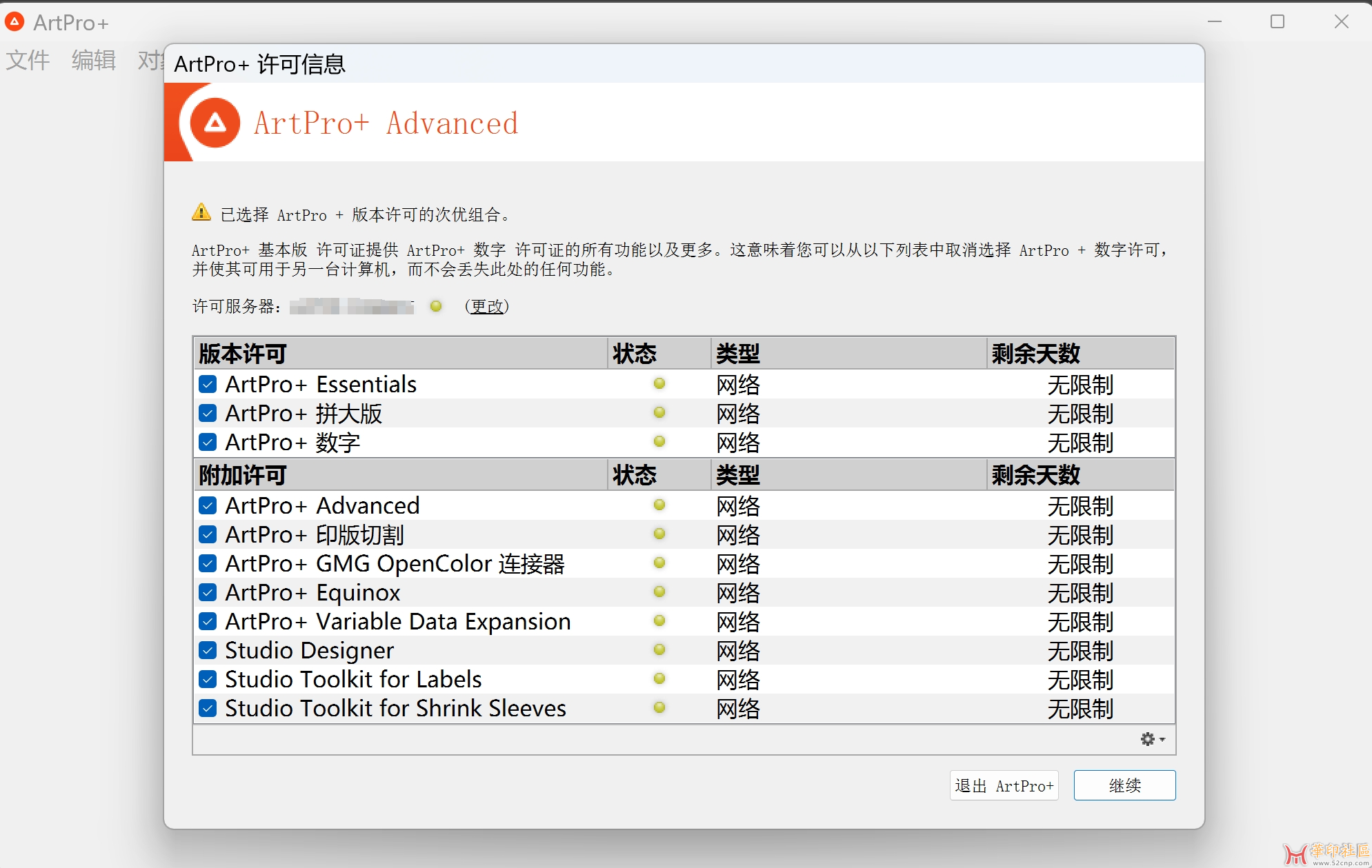
Task: Click the status dot for ArtPro+ 印版切割
Action: [659, 534]
